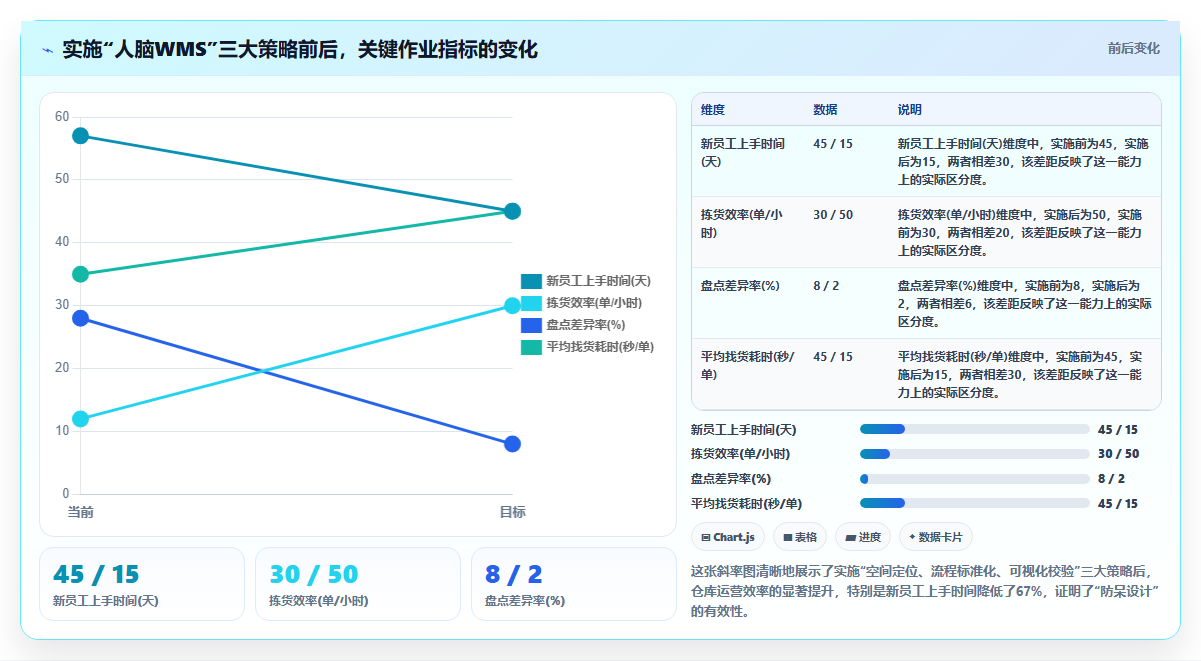Viewport: 1201px width, 661px height.
Task: Click the 平均找货耗时(秒/单) progress bar
Action: point(975,504)
